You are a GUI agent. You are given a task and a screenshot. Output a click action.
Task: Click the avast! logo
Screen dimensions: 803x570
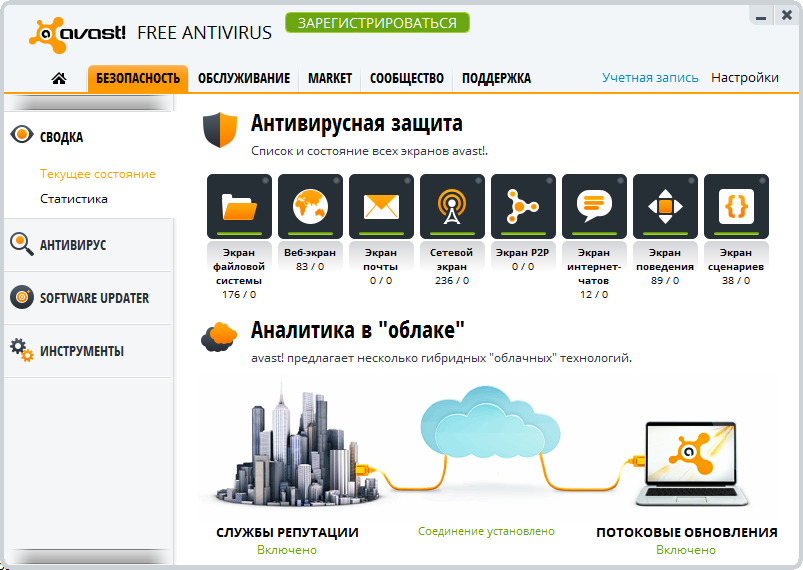(x=77, y=34)
